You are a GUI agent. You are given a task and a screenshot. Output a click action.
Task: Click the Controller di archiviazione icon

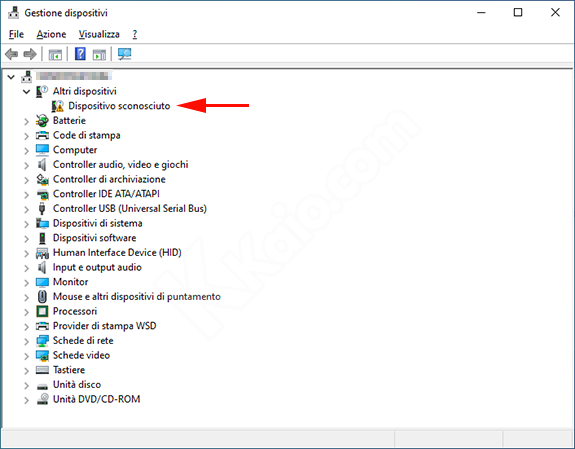click(x=42, y=179)
